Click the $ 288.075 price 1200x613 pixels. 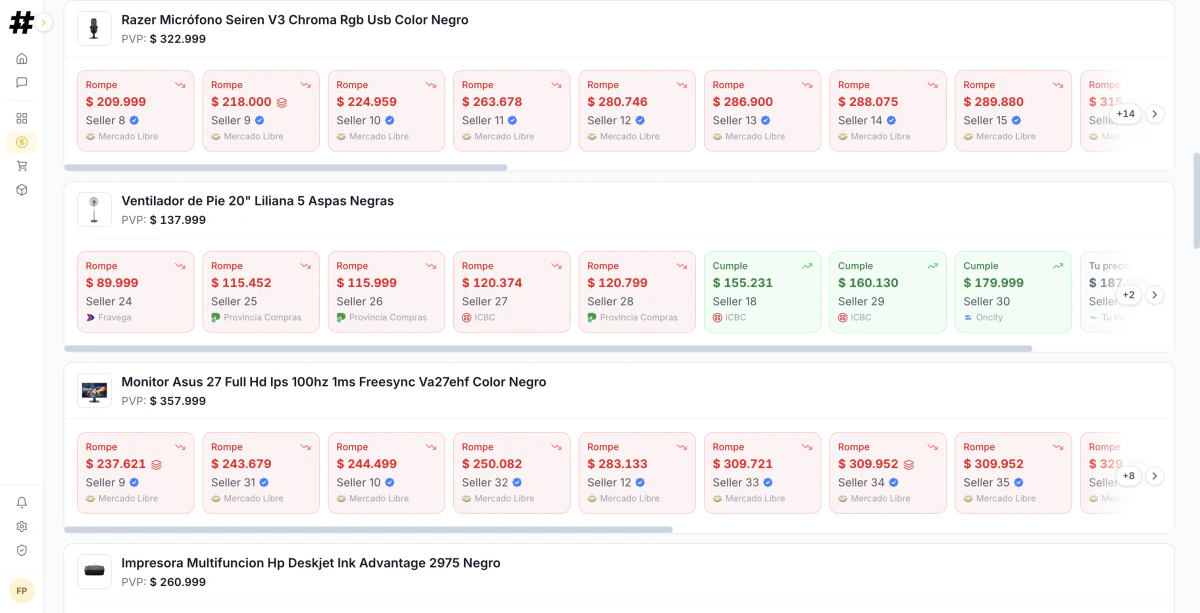coord(868,102)
